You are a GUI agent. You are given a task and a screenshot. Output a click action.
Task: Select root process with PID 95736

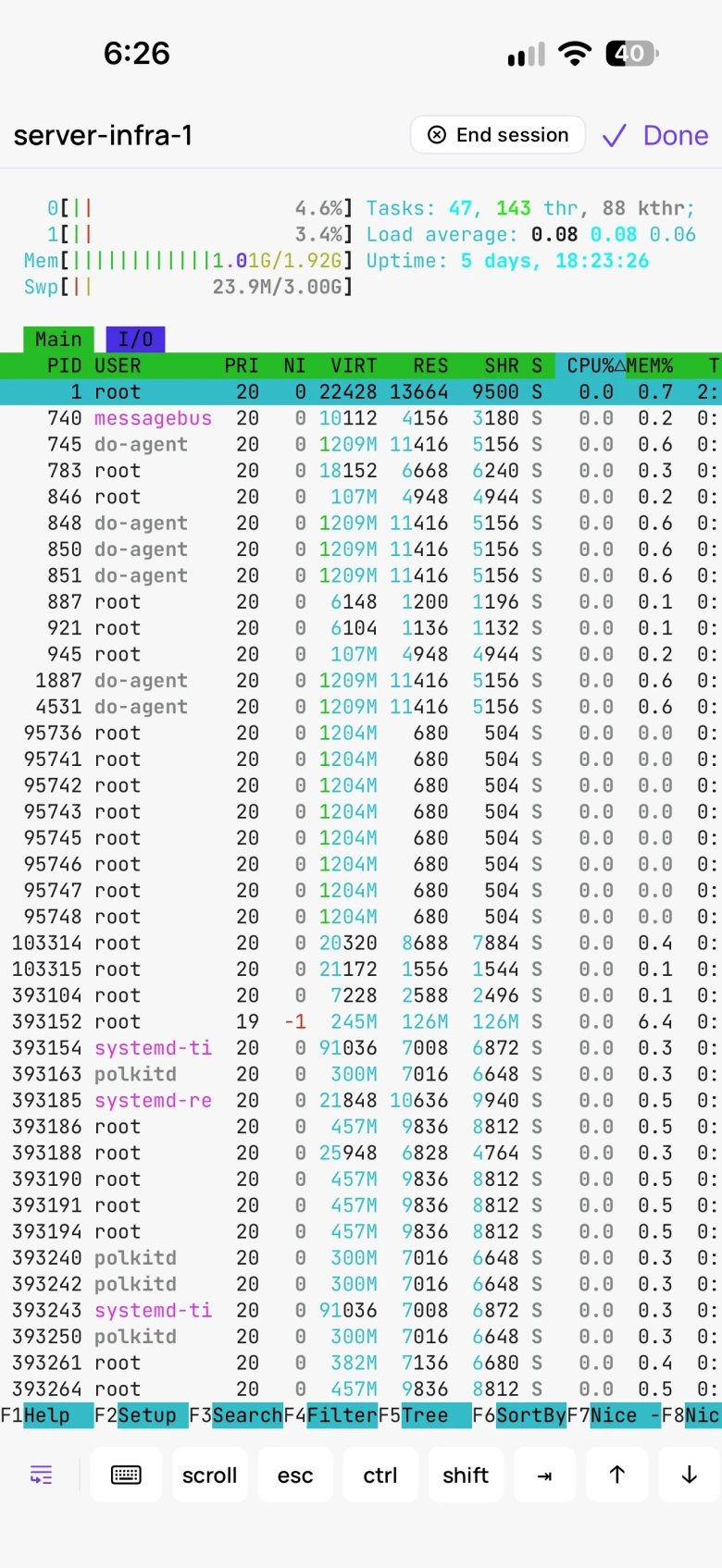(x=361, y=734)
